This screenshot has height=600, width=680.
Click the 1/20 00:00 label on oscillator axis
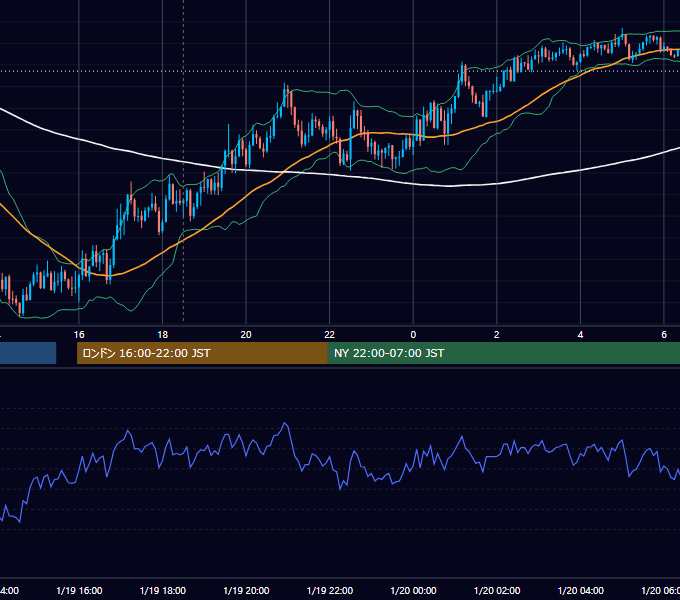413,590
